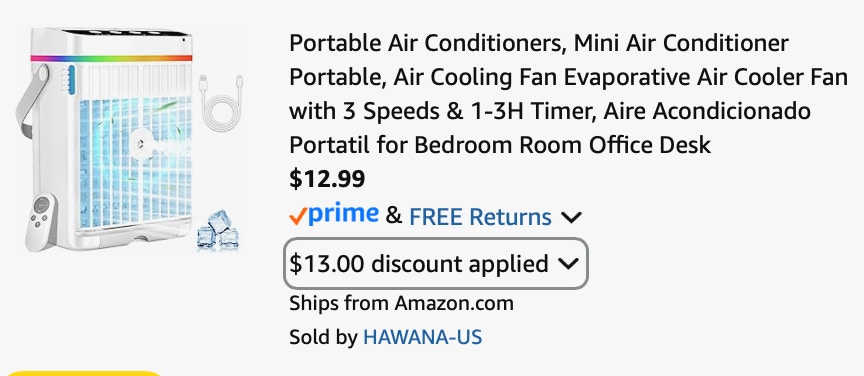The image size is (864, 376).
Task: Click the orange Prime checkmark icon
Action: pyautogui.click(x=298, y=217)
